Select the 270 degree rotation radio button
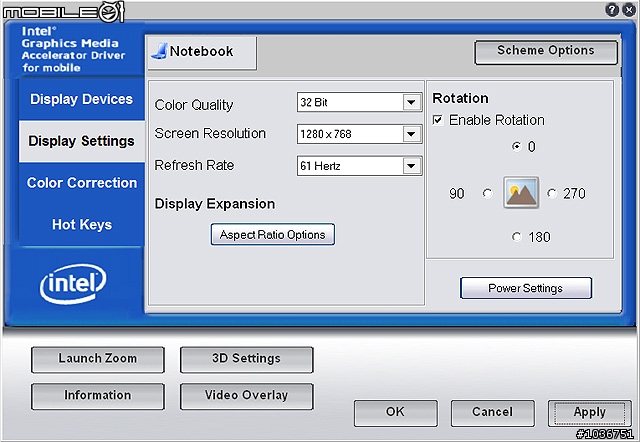Viewport: 640px width, 442px height. click(552, 193)
